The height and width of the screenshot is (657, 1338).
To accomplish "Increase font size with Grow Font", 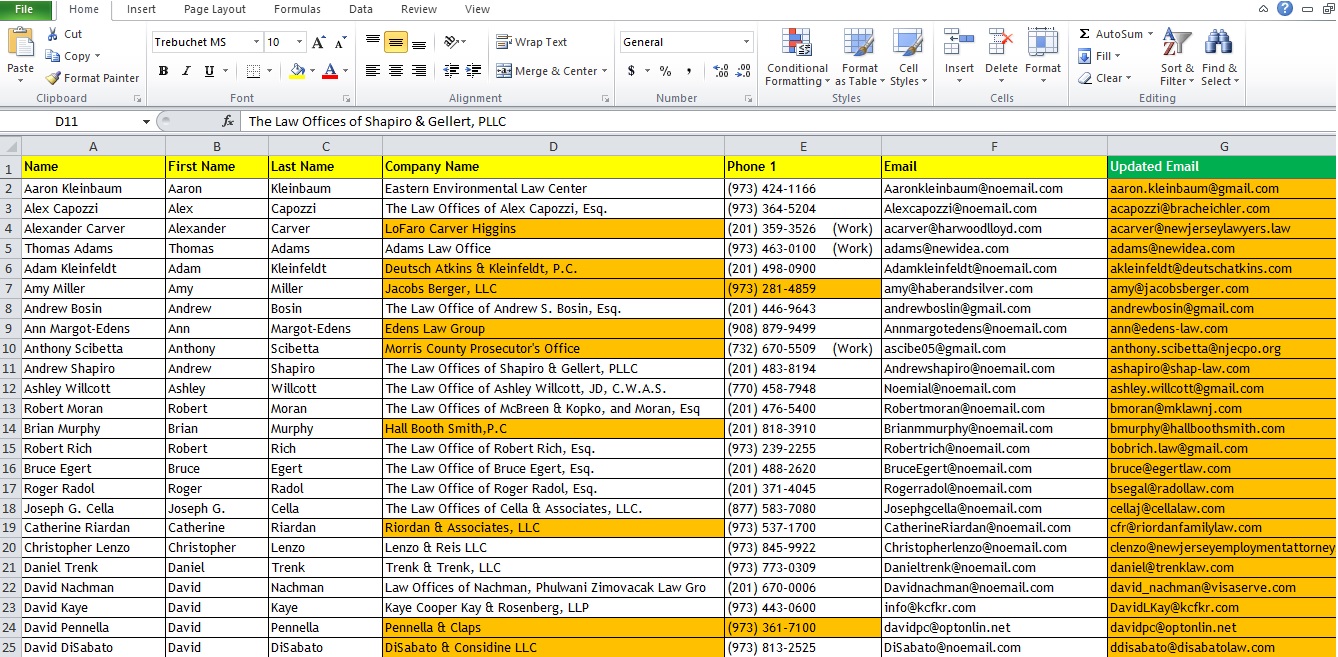I will 318,42.
